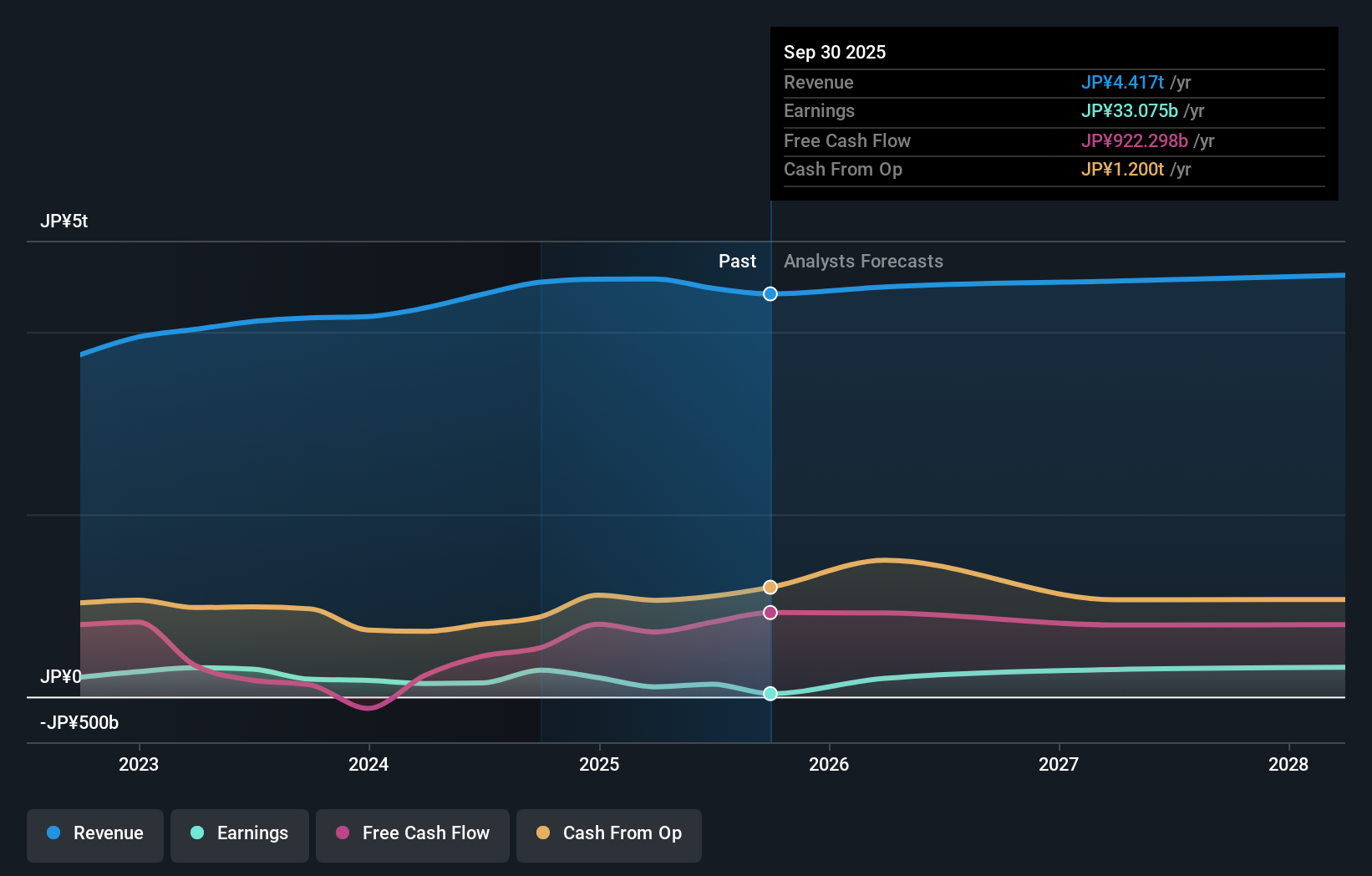Click the teal Earnings legend dot icon
This screenshot has width=1372, height=876.
coord(196,833)
